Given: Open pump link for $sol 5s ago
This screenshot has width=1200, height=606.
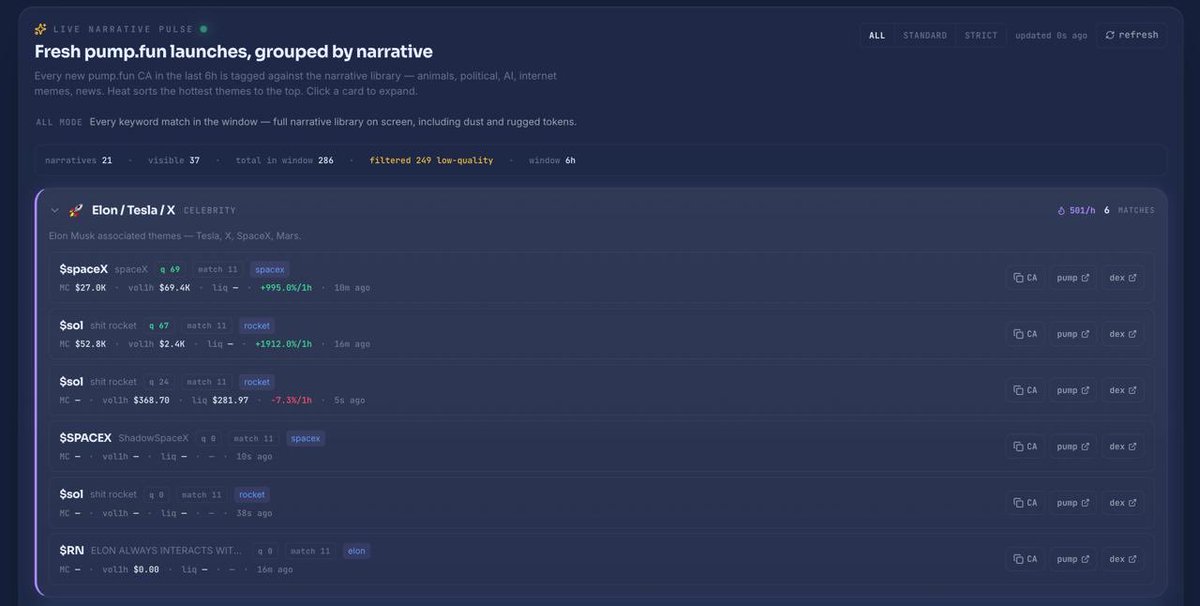Looking at the screenshot, I should pos(1073,390).
